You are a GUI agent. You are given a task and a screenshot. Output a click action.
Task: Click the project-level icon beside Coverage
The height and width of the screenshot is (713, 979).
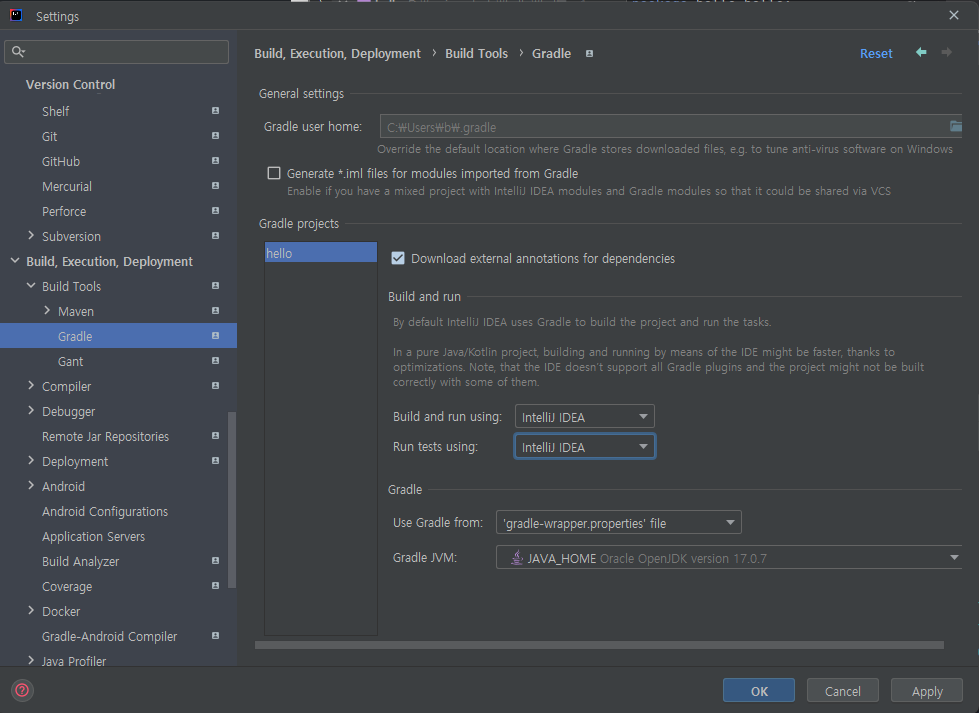(215, 585)
